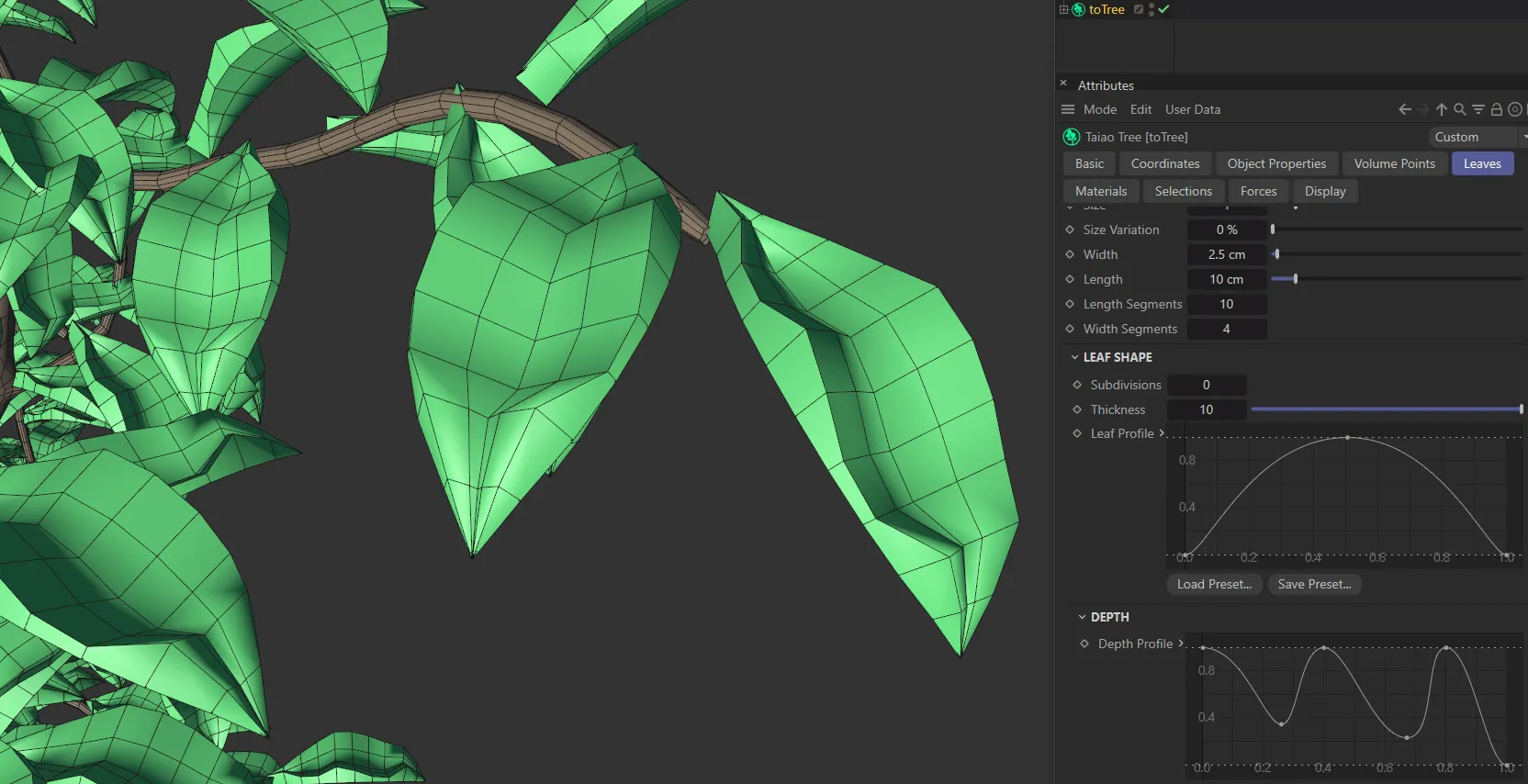The height and width of the screenshot is (784, 1528).
Task: Toggle the Thickness keyframe diamond
Action: point(1077,409)
